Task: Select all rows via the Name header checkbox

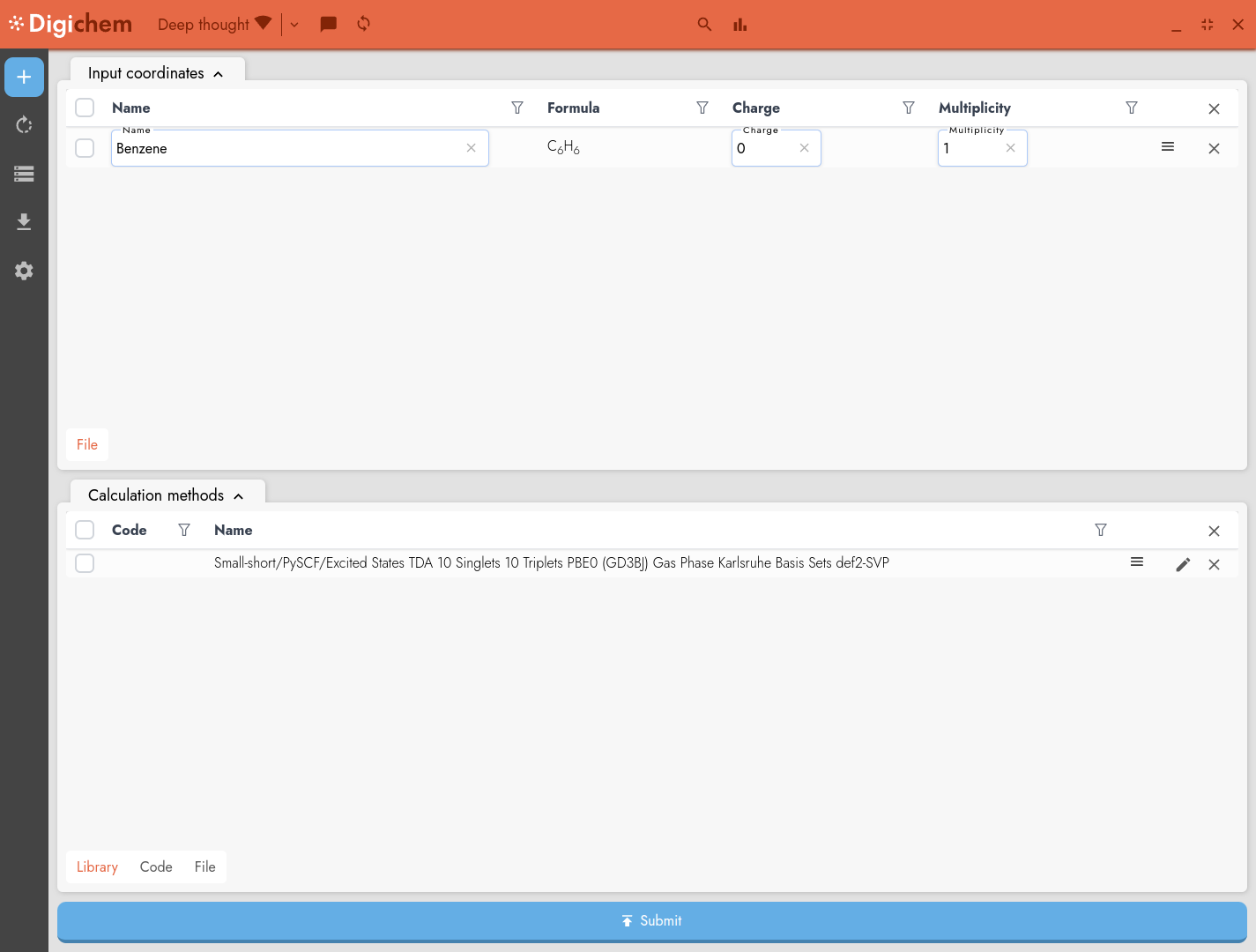Action: click(85, 108)
